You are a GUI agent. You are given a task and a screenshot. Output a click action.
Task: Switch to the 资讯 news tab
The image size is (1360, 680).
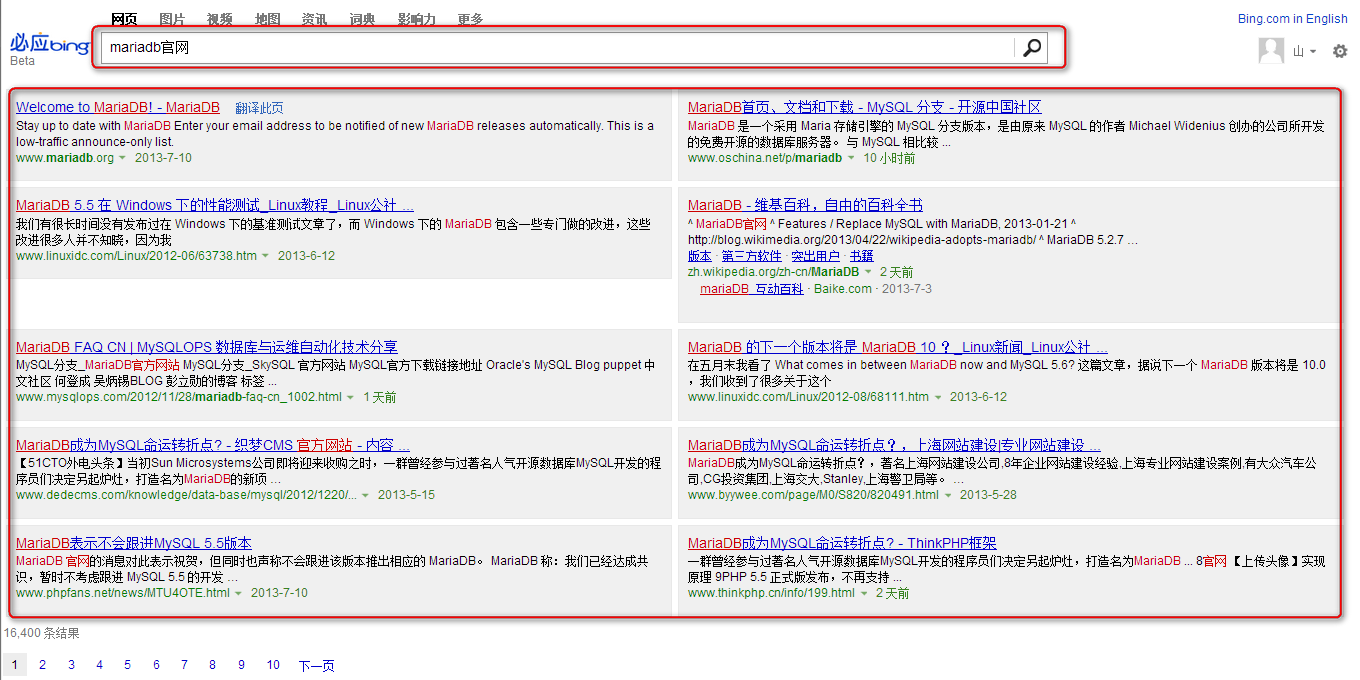point(314,19)
